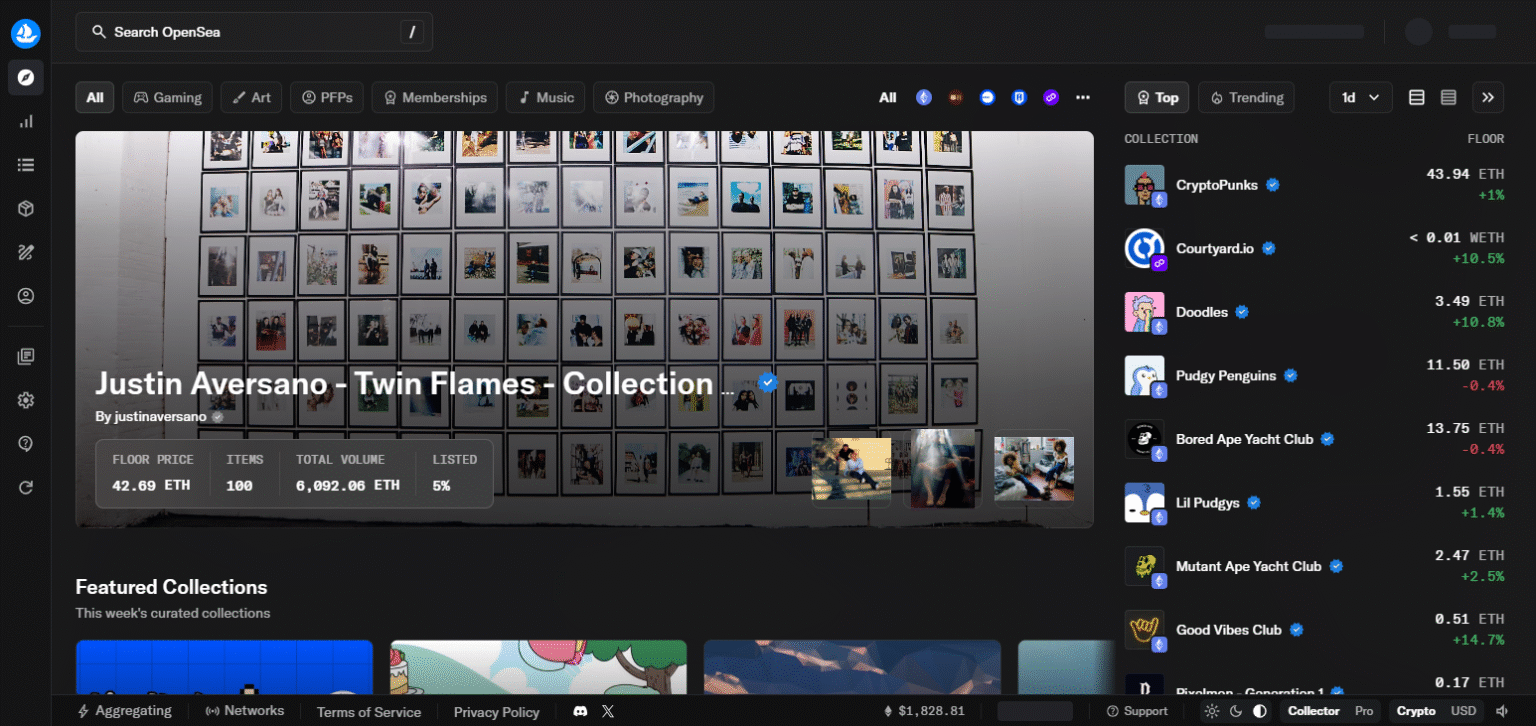This screenshot has width=1536, height=726.
Task: Click the OpenSea logo icon
Action: (x=26, y=33)
